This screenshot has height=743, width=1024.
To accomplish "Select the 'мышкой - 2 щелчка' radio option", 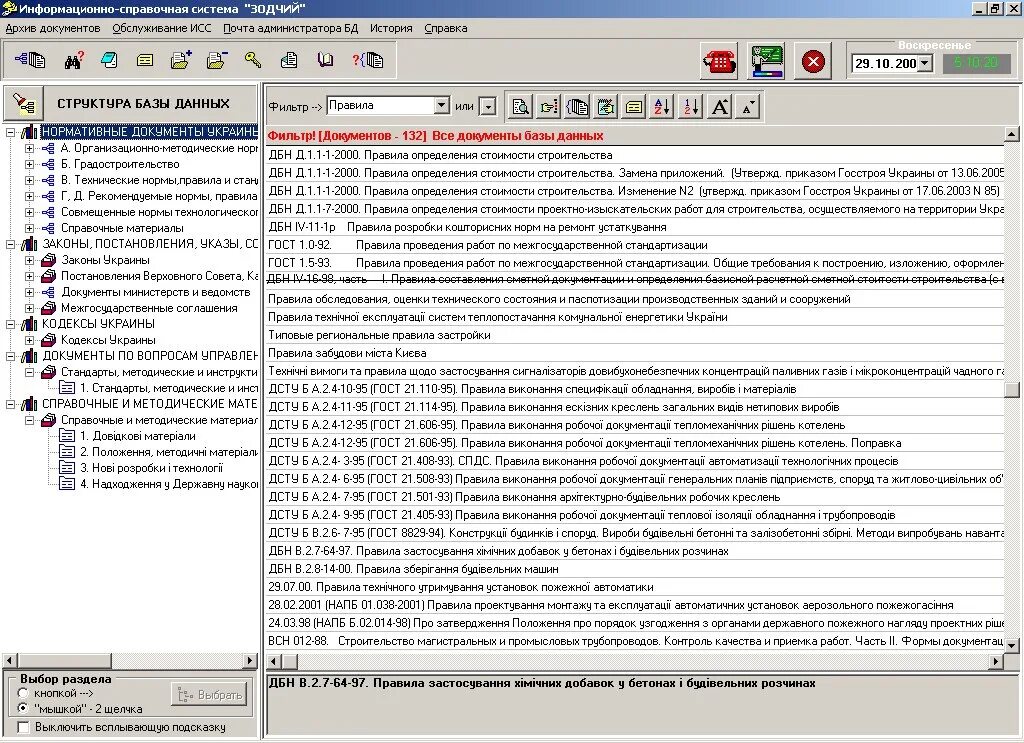I will click(x=24, y=708).
